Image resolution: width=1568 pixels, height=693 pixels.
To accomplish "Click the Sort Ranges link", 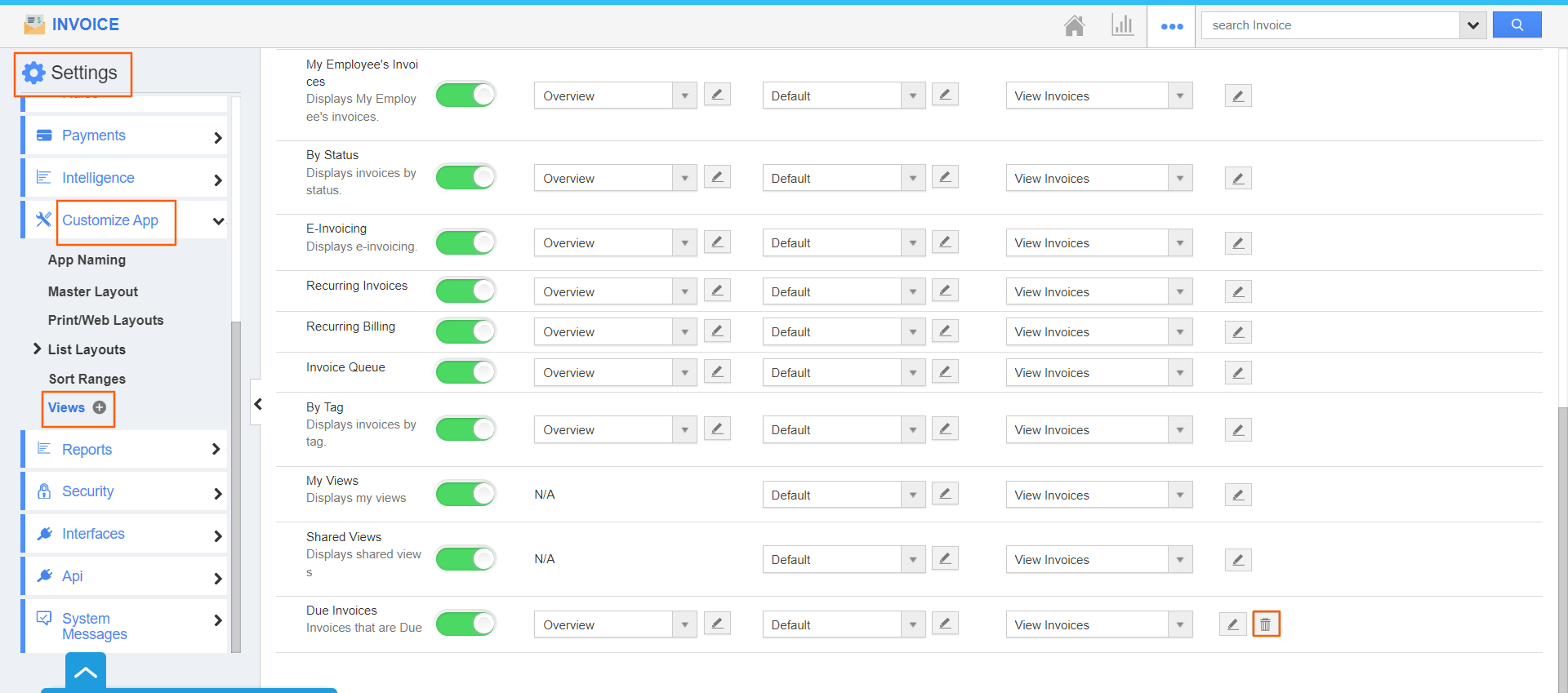I will 87,379.
